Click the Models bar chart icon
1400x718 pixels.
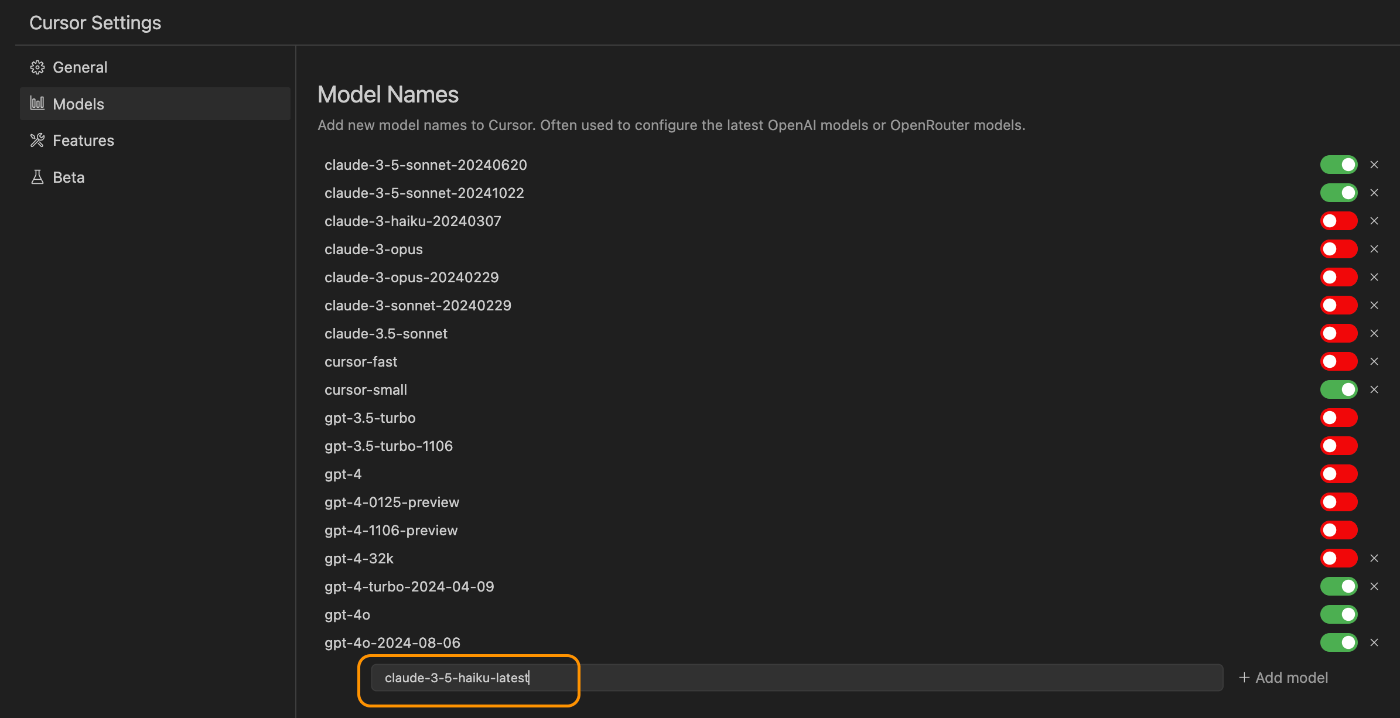[x=38, y=104]
